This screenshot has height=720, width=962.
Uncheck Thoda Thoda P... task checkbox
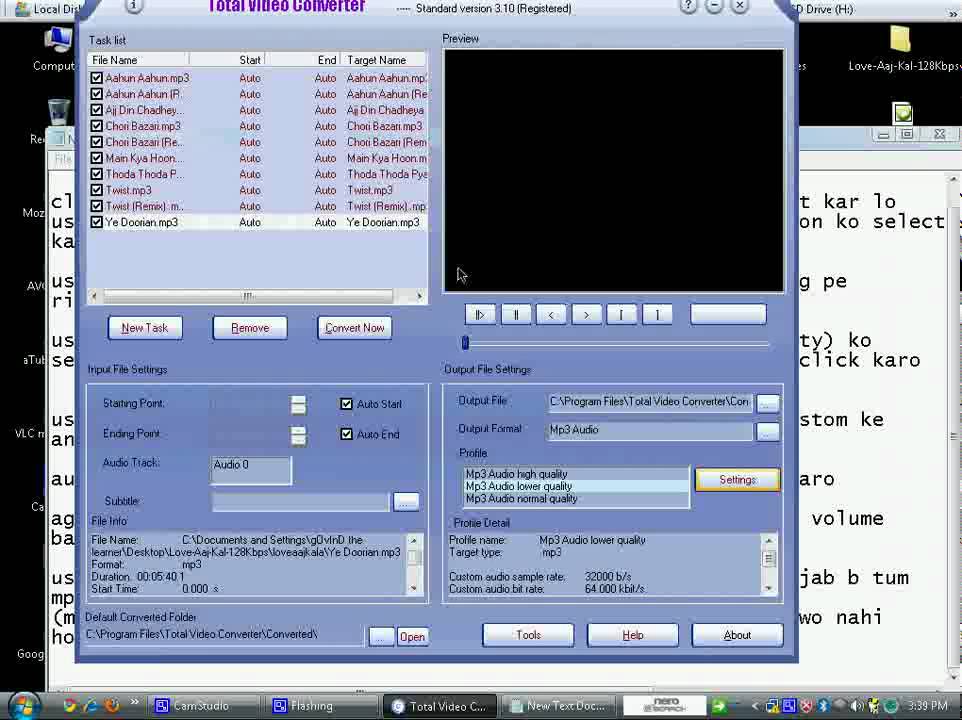point(96,174)
